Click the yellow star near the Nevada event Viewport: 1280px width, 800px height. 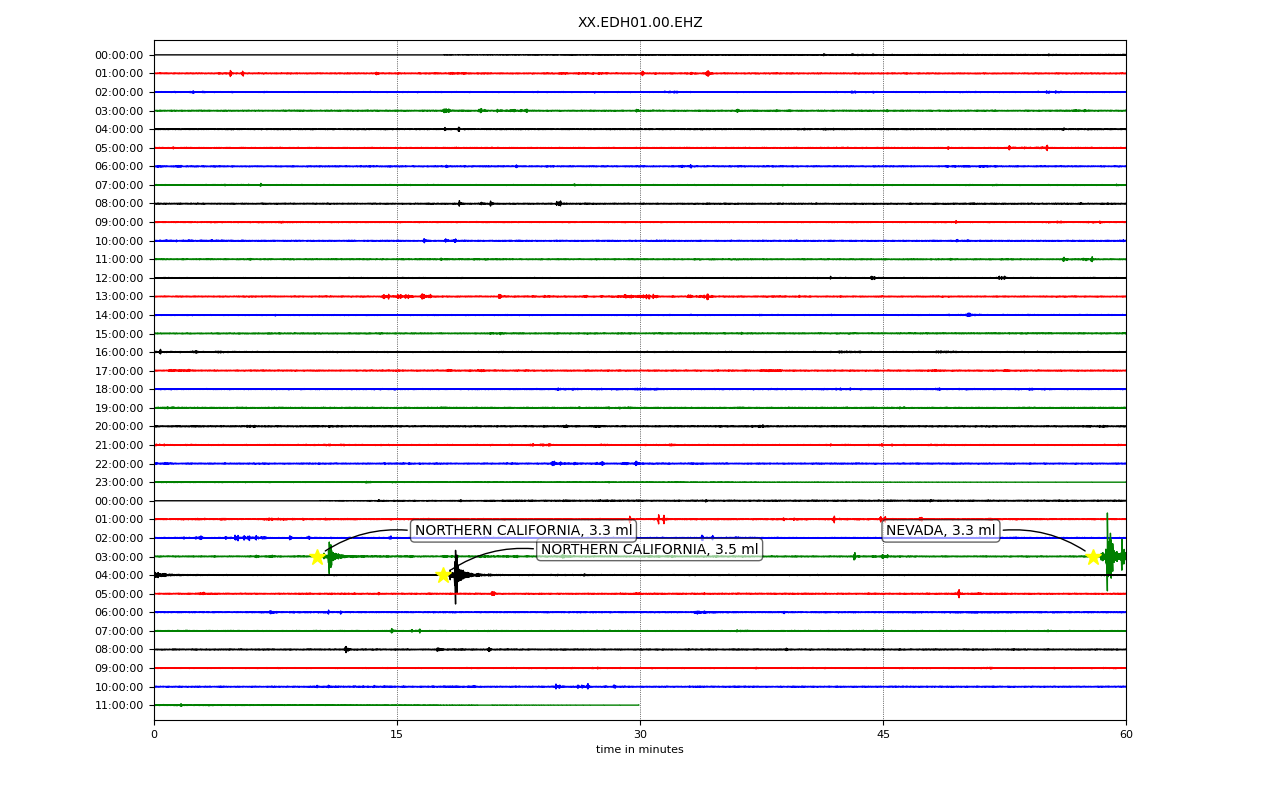pos(1093,557)
